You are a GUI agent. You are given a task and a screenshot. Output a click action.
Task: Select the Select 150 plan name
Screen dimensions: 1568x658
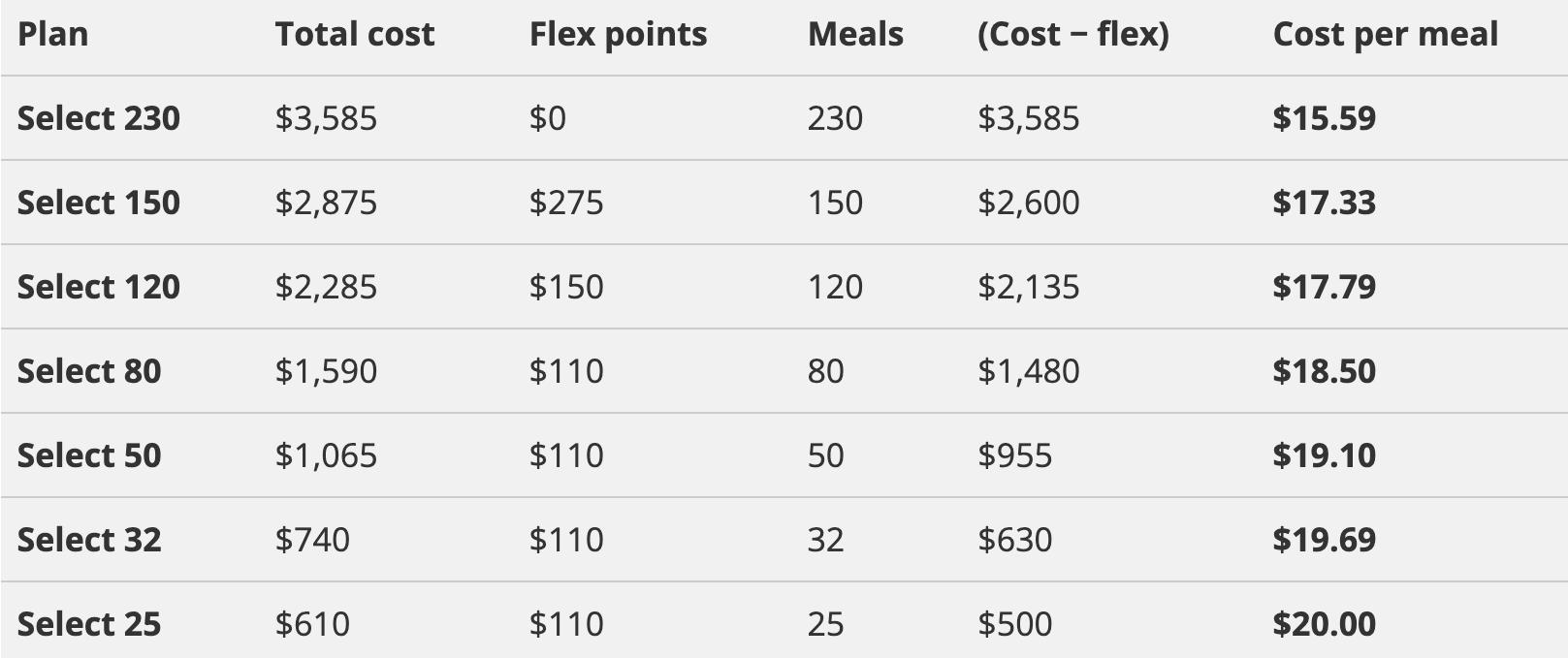click(x=99, y=203)
